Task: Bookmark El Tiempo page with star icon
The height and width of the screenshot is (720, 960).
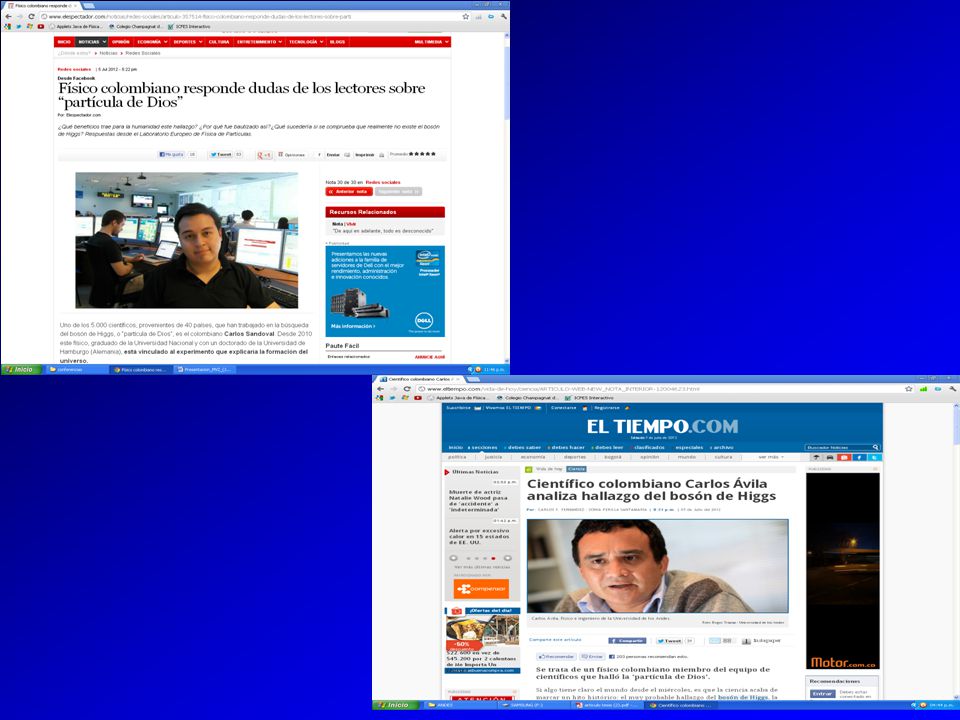Action: (909, 389)
